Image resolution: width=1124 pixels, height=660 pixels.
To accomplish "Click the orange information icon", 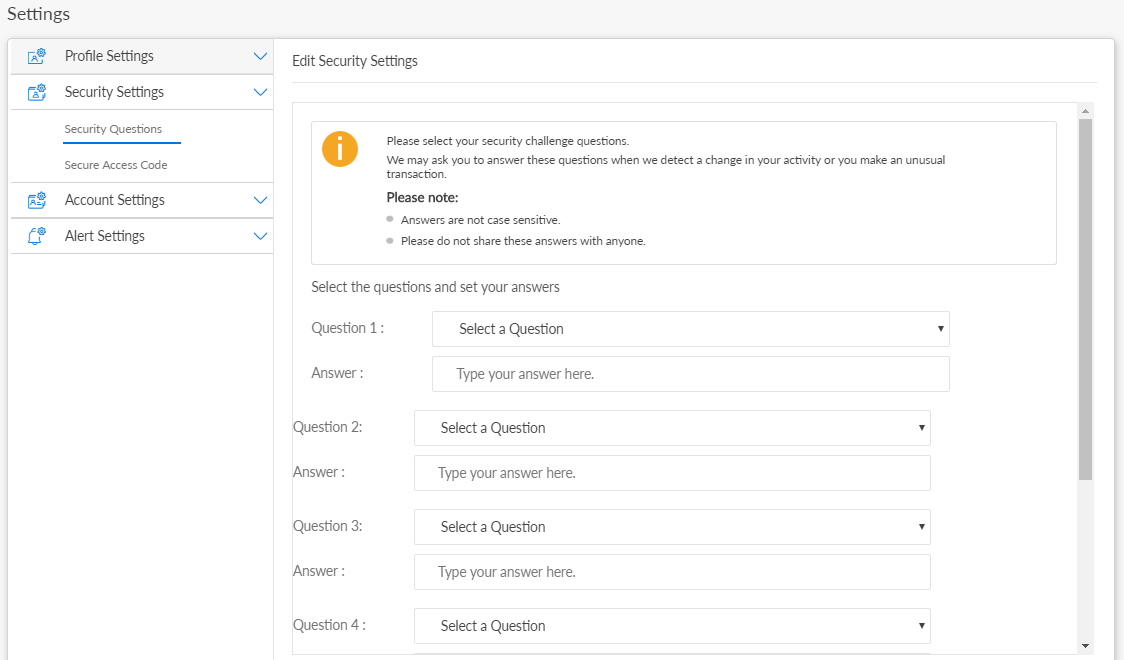I will [x=340, y=149].
